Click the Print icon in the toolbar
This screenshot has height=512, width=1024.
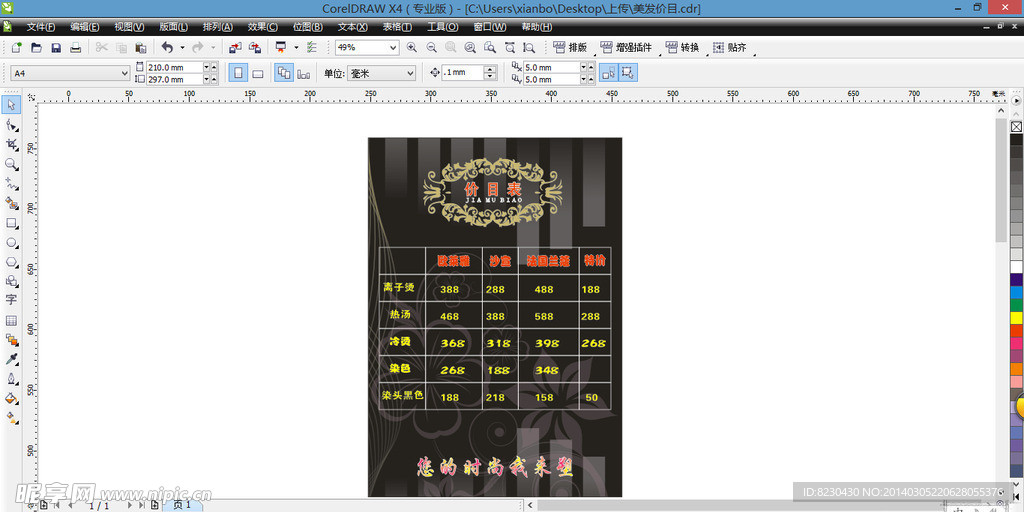coord(75,48)
